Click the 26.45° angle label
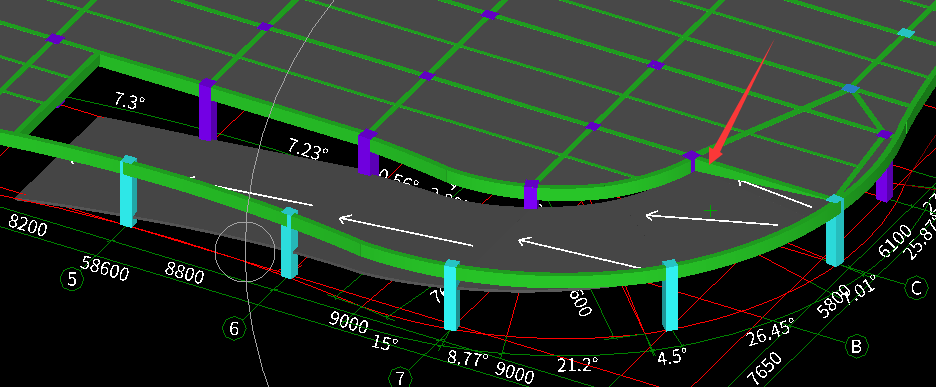 [771, 332]
